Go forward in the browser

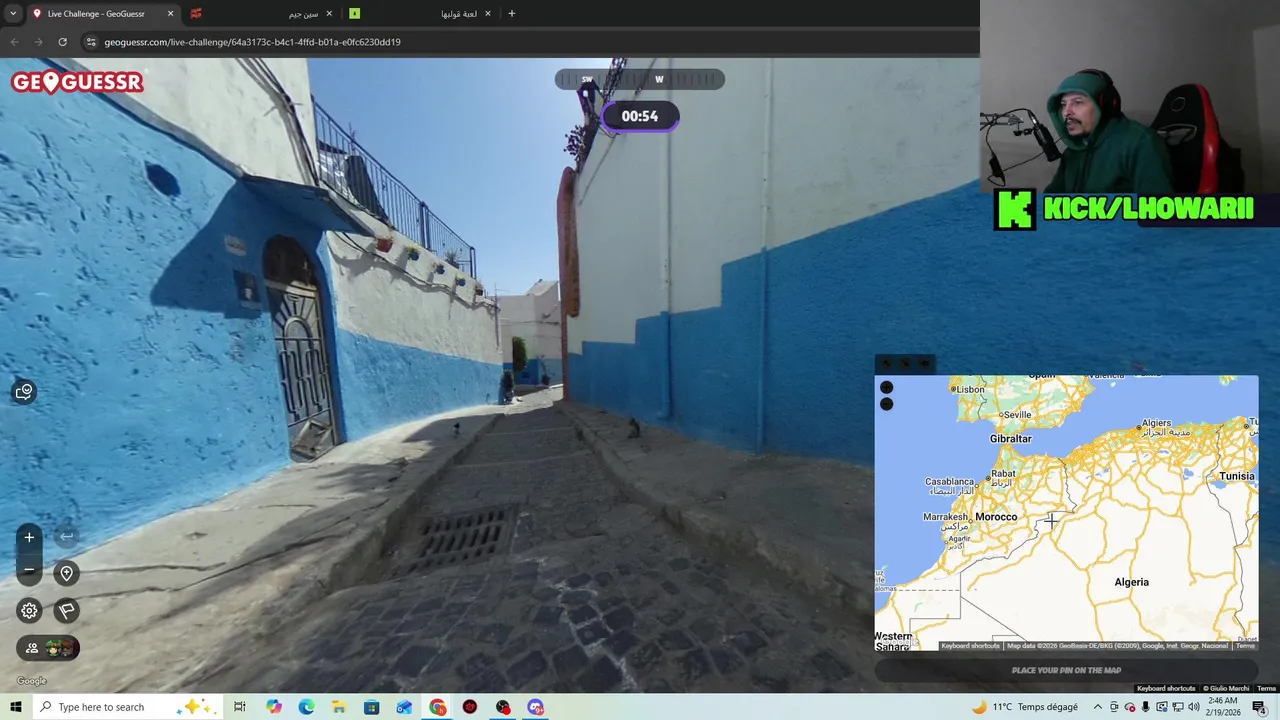pyautogui.click(x=38, y=42)
